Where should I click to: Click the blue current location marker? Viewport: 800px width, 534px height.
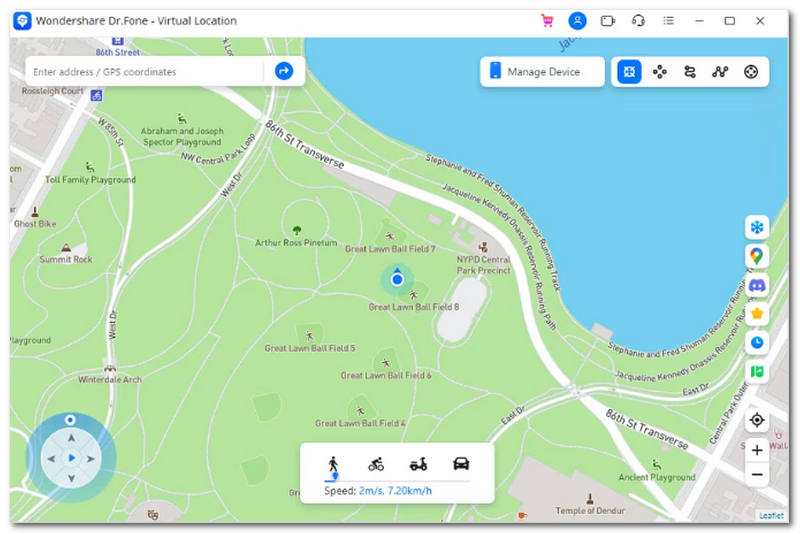[397, 279]
